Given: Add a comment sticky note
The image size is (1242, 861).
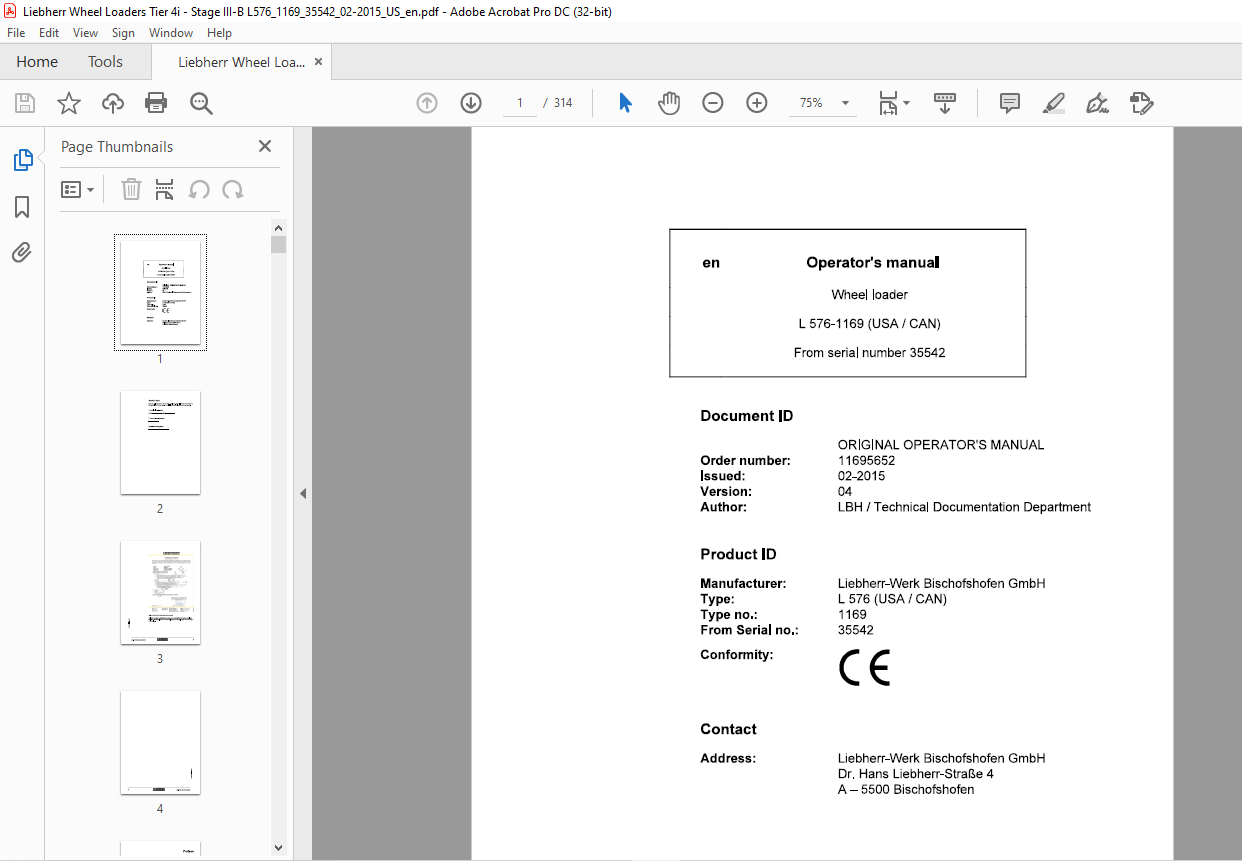Looking at the screenshot, I should [x=1010, y=103].
